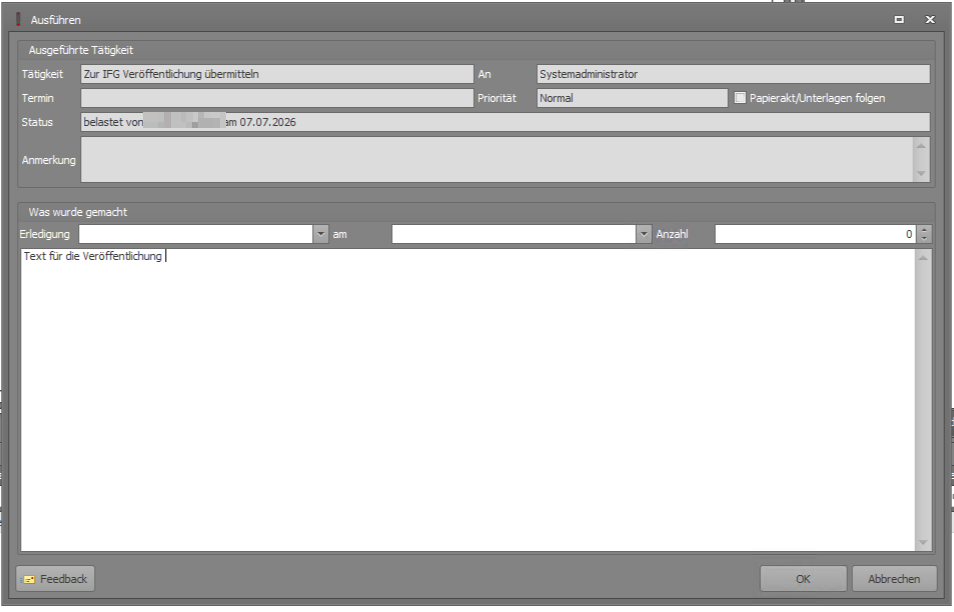Maximize the Ausführen dialog window
The width and height of the screenshot is (954, 612).
click(899, 19)
